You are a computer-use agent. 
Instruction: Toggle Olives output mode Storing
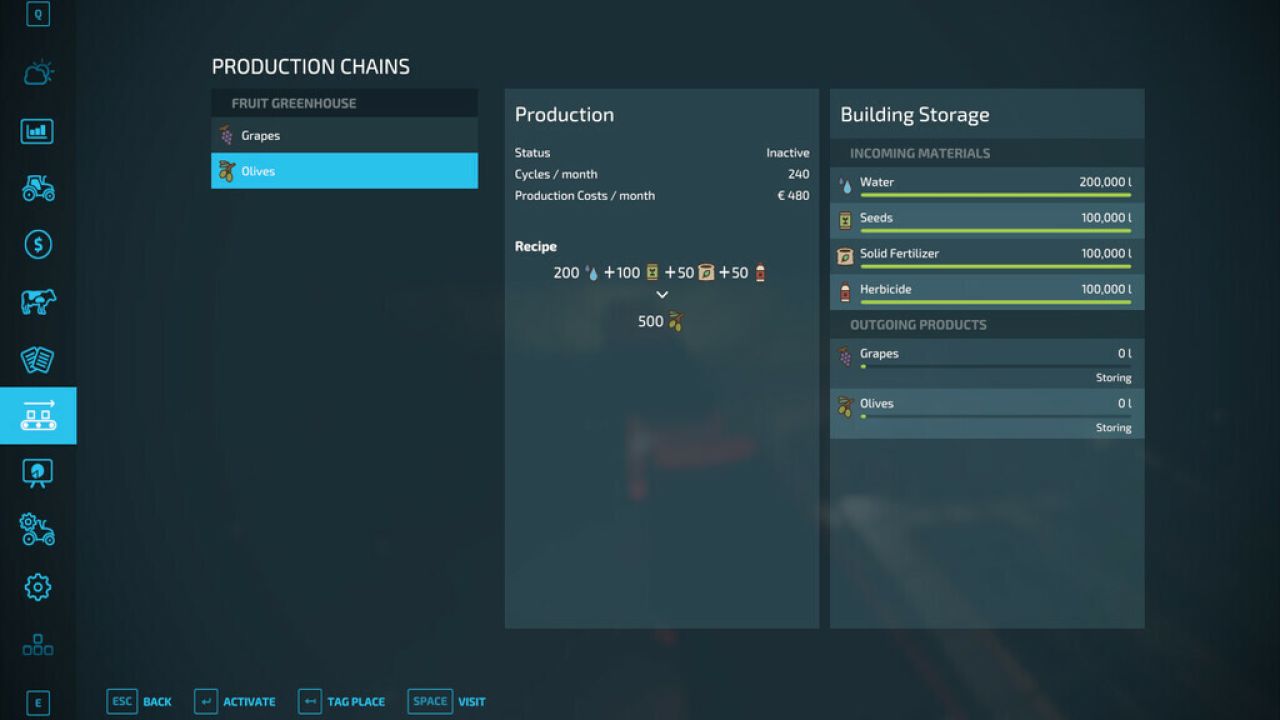(x=1113, y=428)
